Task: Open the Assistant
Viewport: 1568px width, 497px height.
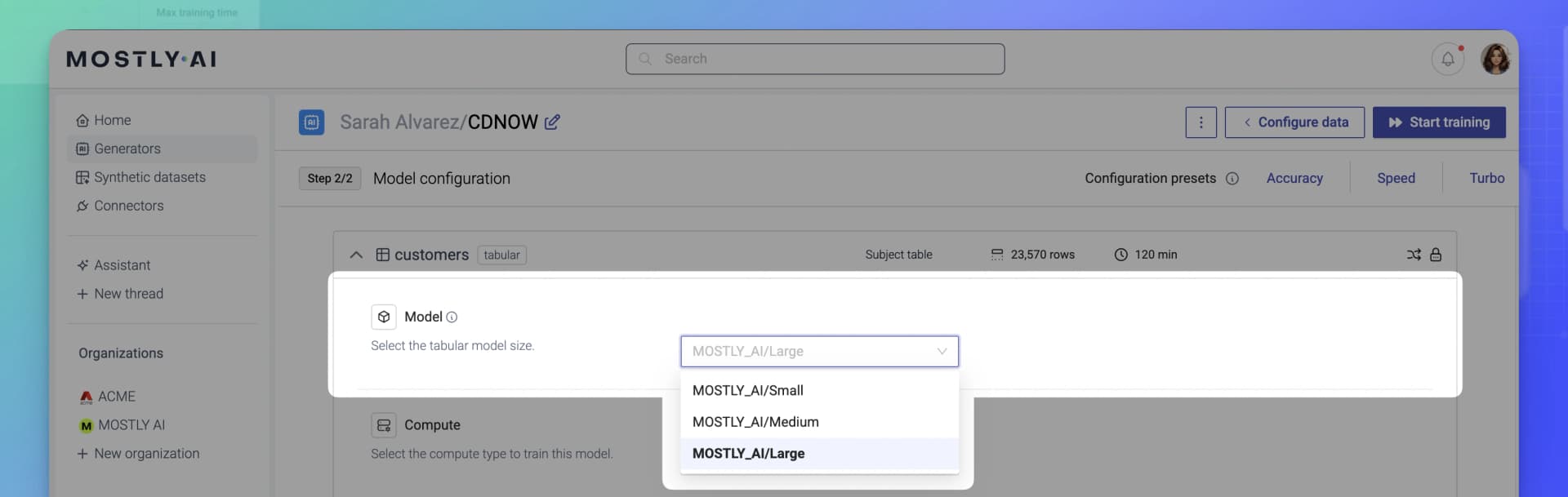Action: [114, 265]
